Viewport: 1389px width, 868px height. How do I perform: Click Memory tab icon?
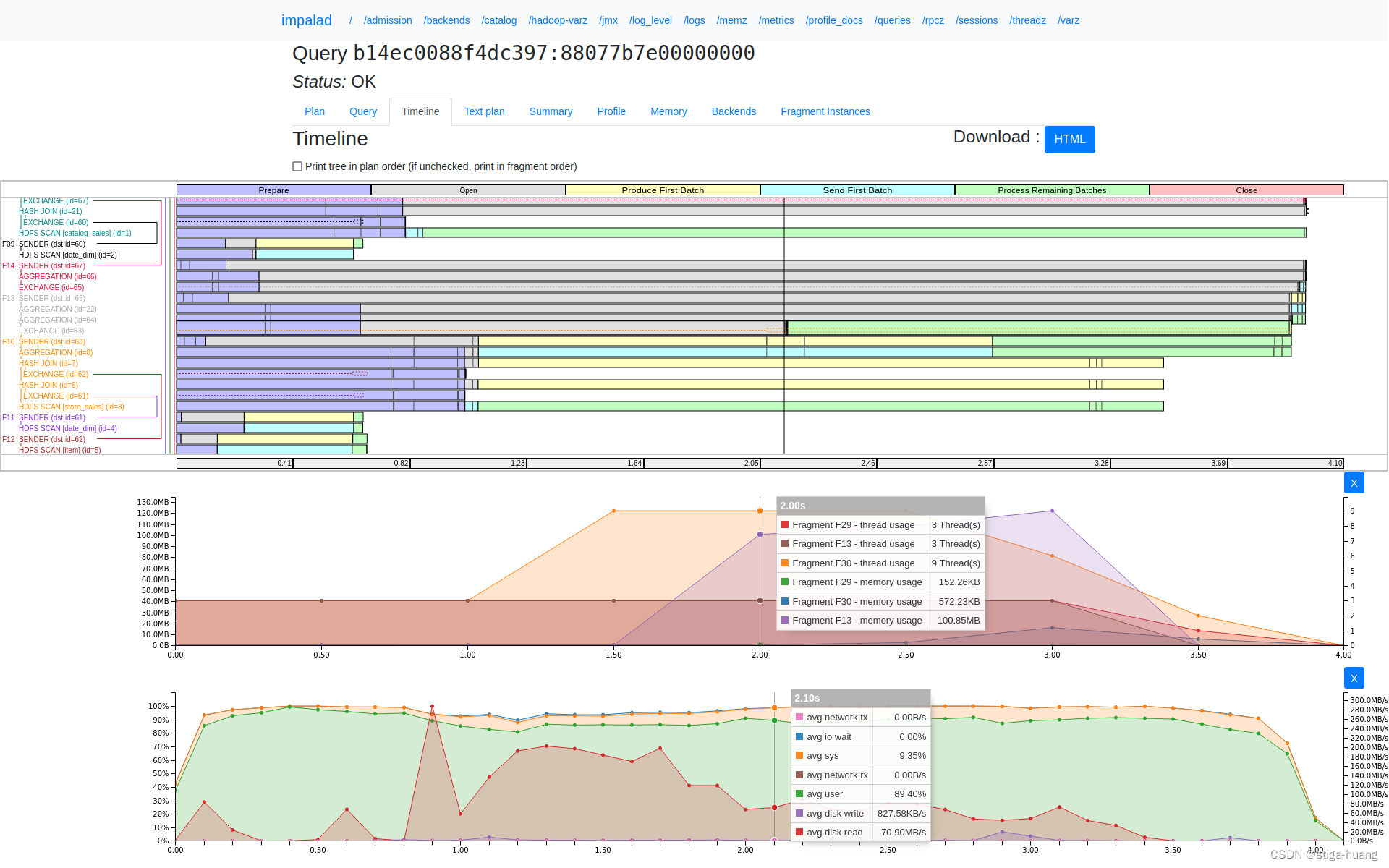[x=667, y=111]
